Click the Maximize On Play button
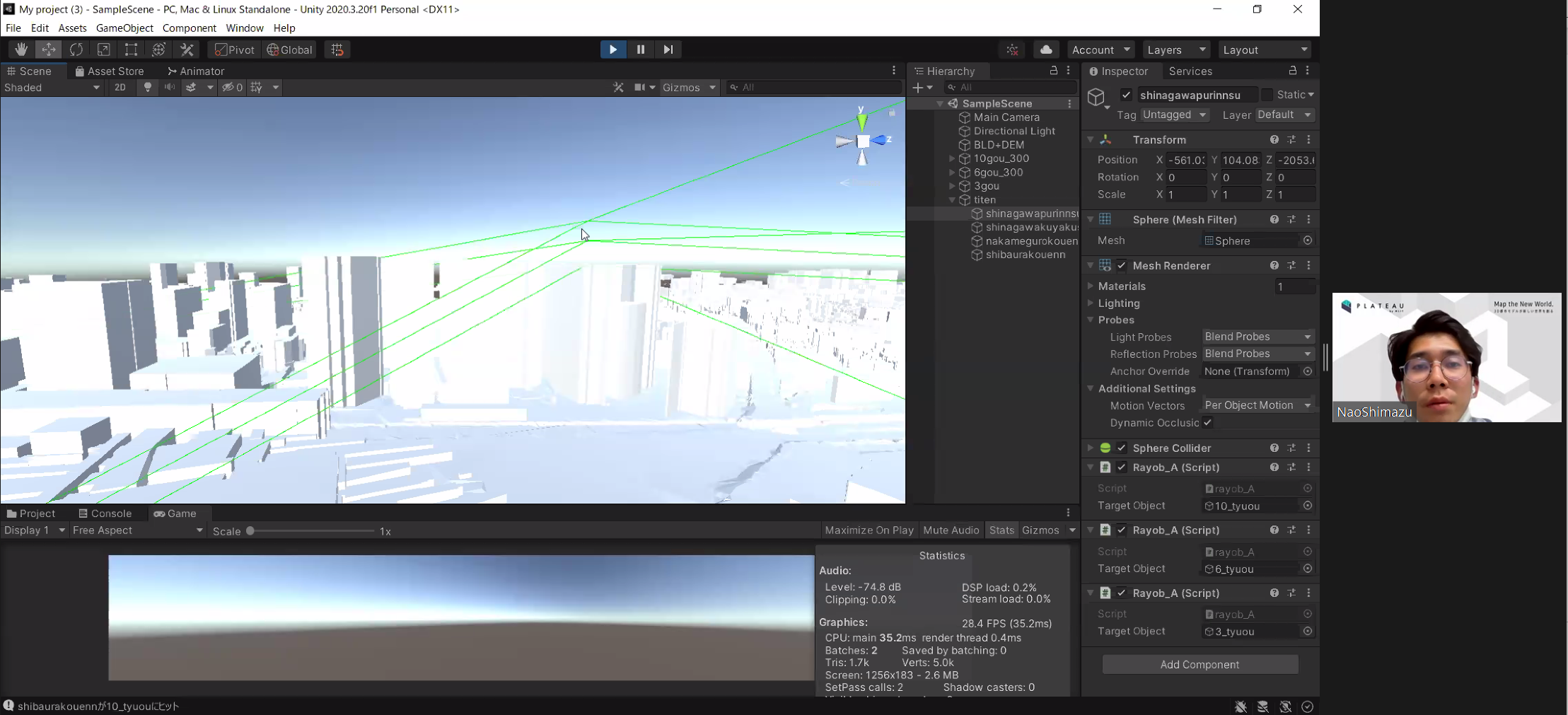This screenshot has height=715, width=1568. click(x=869, y=530)
